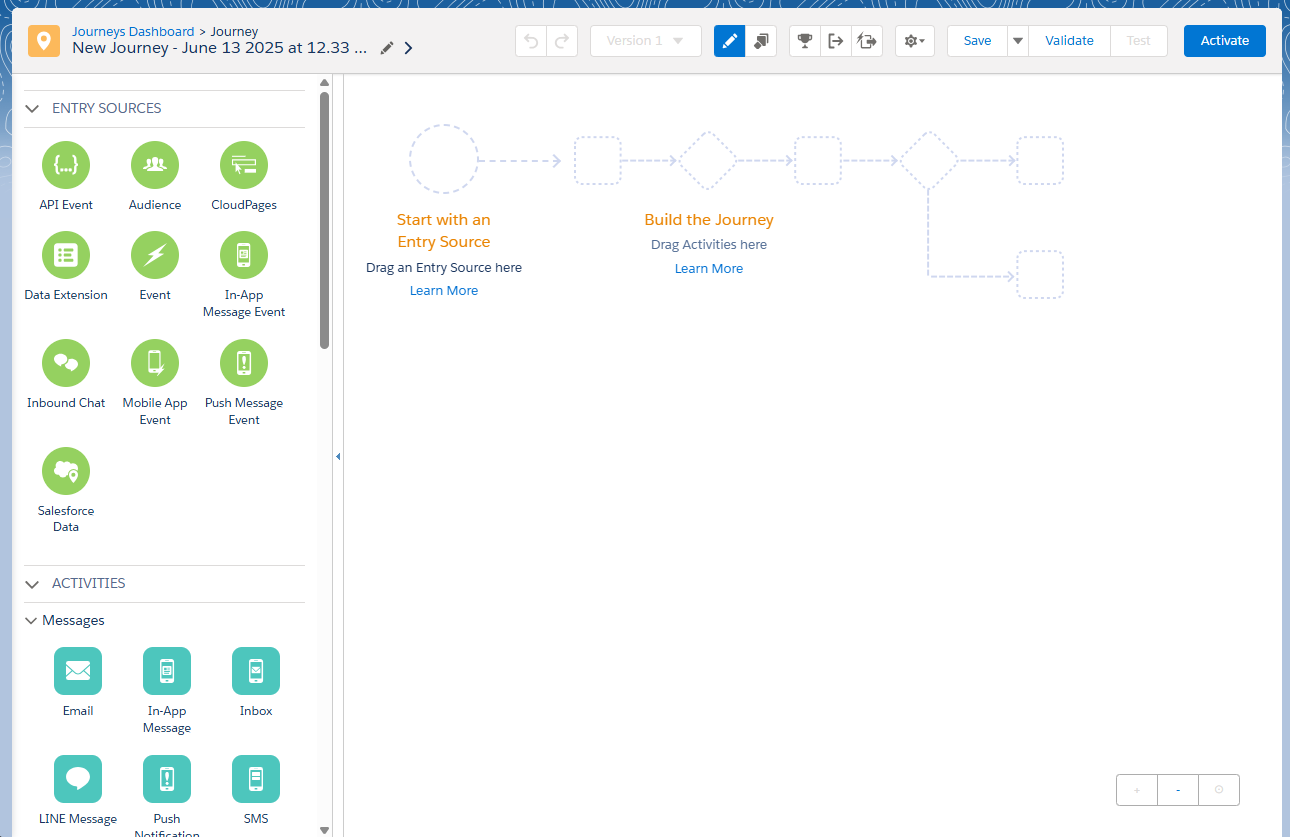Choose the Data Extension entry source
This screenshot has width=1290, height=837.
(x=66, y=255)
